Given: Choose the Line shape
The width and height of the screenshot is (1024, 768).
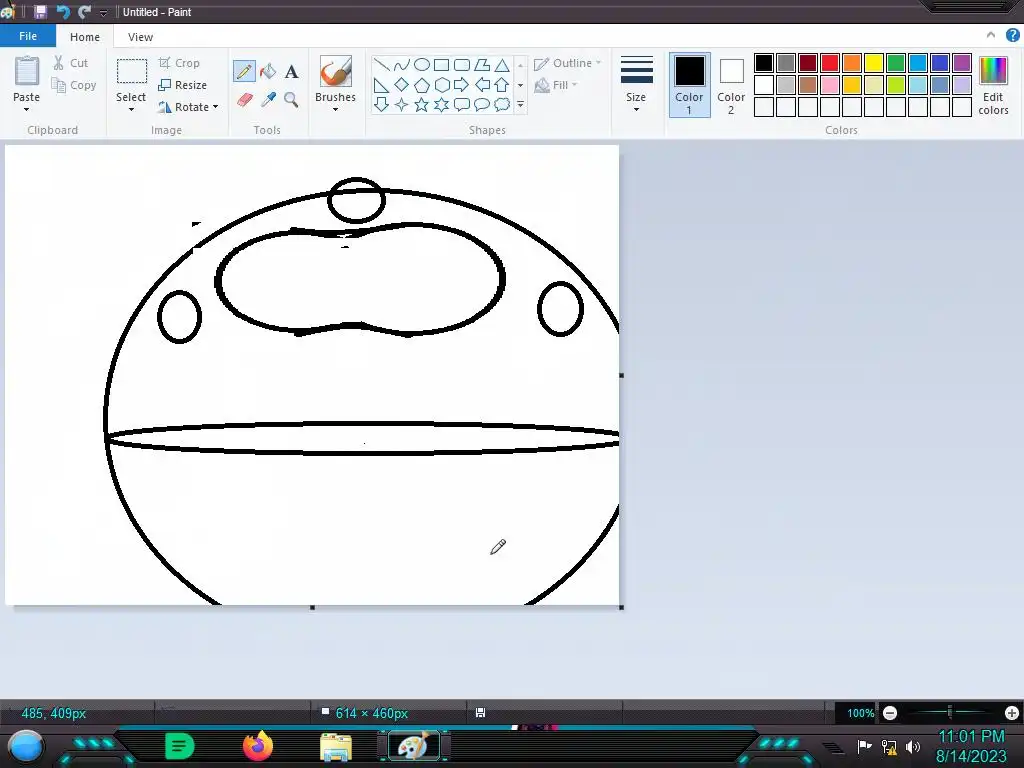Looking at the screenshot, I should click(381, 65).
